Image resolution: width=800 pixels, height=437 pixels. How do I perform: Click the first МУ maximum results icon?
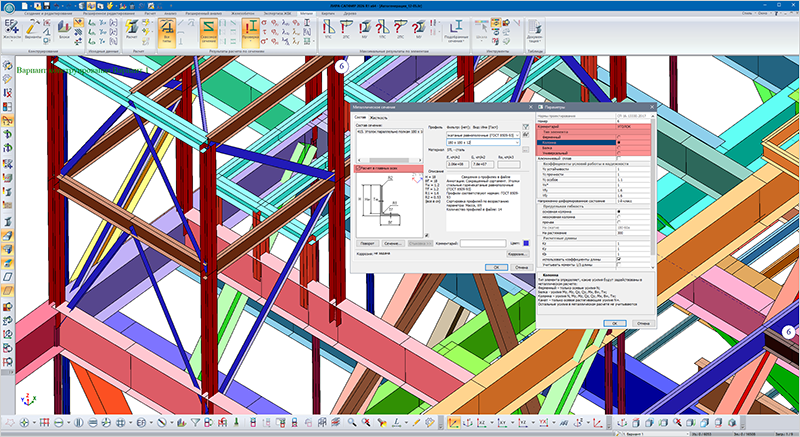click(364, 29)
